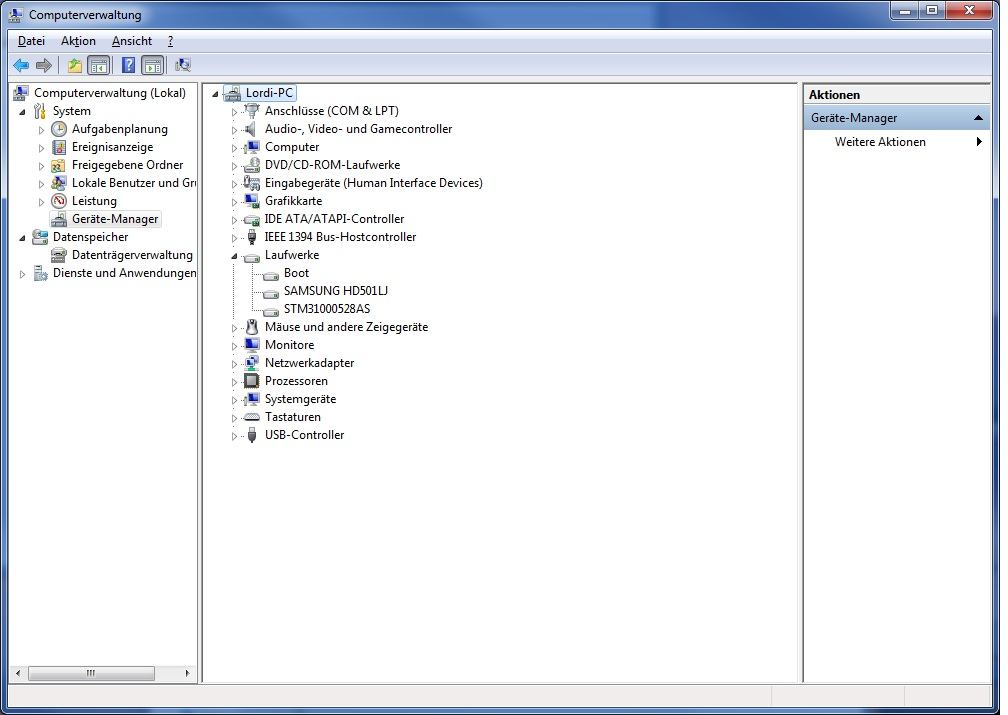Toggle the Action pane toolbar icon
1008x715 pixels.
click(152, 65)
